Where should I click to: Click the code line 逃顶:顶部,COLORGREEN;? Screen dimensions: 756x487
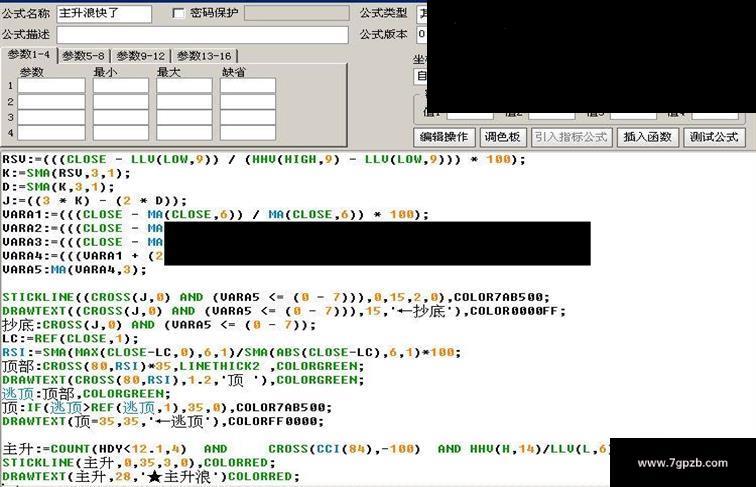point(86,394)
